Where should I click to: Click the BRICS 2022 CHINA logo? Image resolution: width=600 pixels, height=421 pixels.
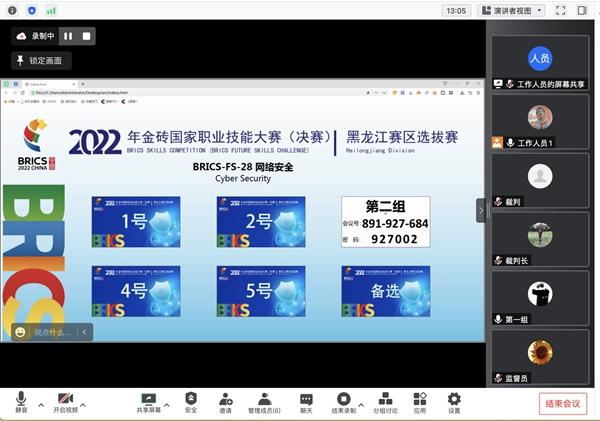[x=36, y=144]
